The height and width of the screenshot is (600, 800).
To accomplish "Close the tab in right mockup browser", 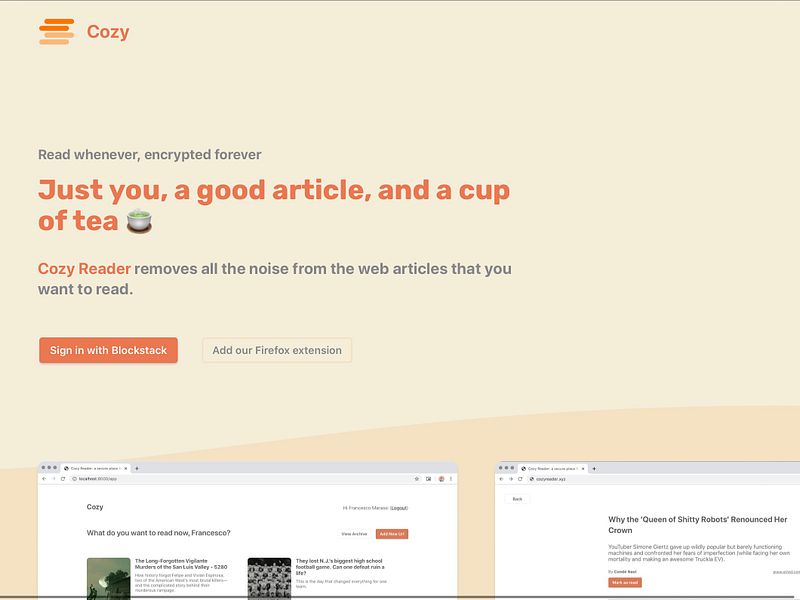I will coord(583,468).
